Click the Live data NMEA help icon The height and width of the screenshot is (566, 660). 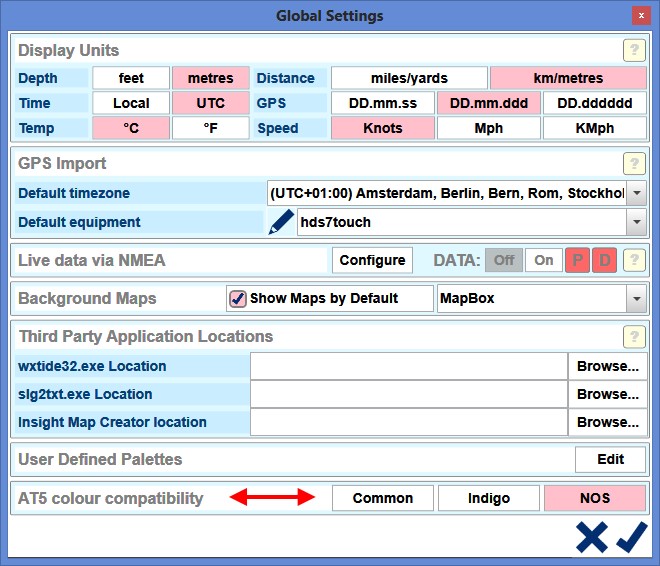[634, 260]
